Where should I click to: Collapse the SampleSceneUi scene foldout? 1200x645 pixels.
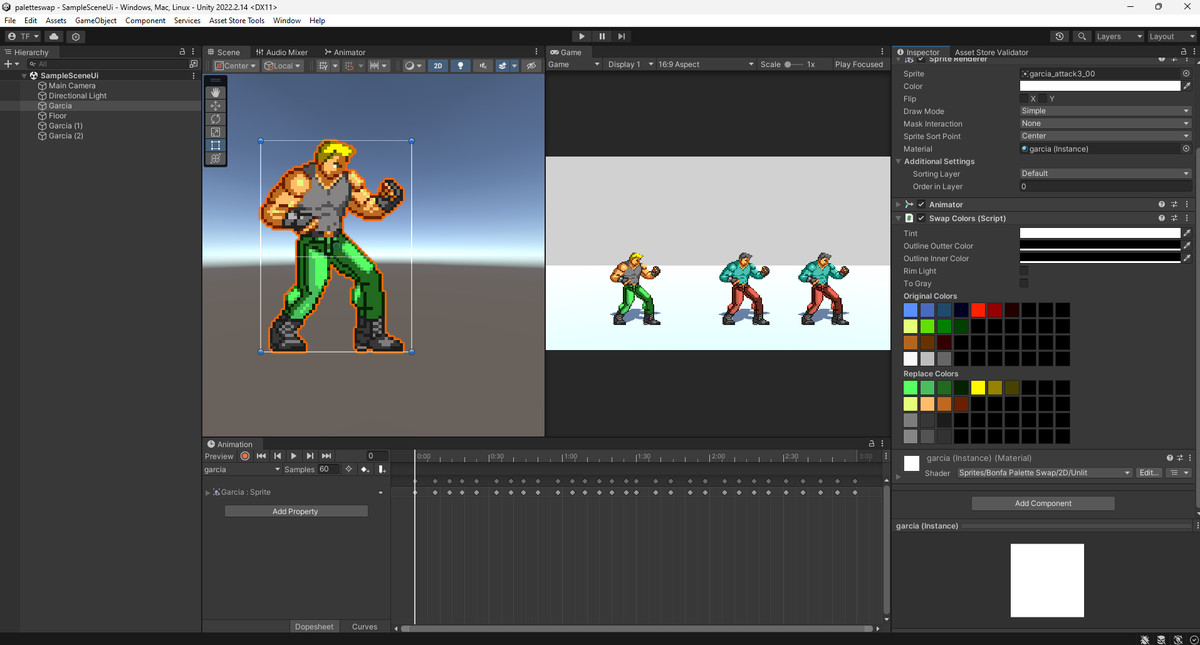coord(24,75)
